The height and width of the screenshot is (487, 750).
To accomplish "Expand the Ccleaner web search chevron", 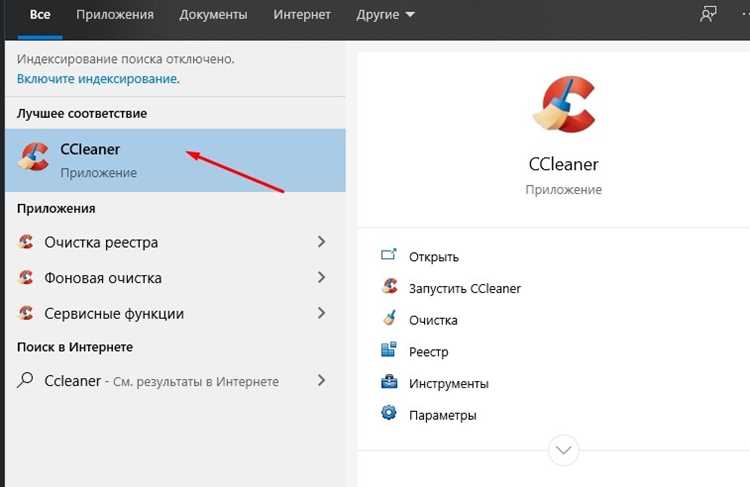I will [x=321, y=380].
